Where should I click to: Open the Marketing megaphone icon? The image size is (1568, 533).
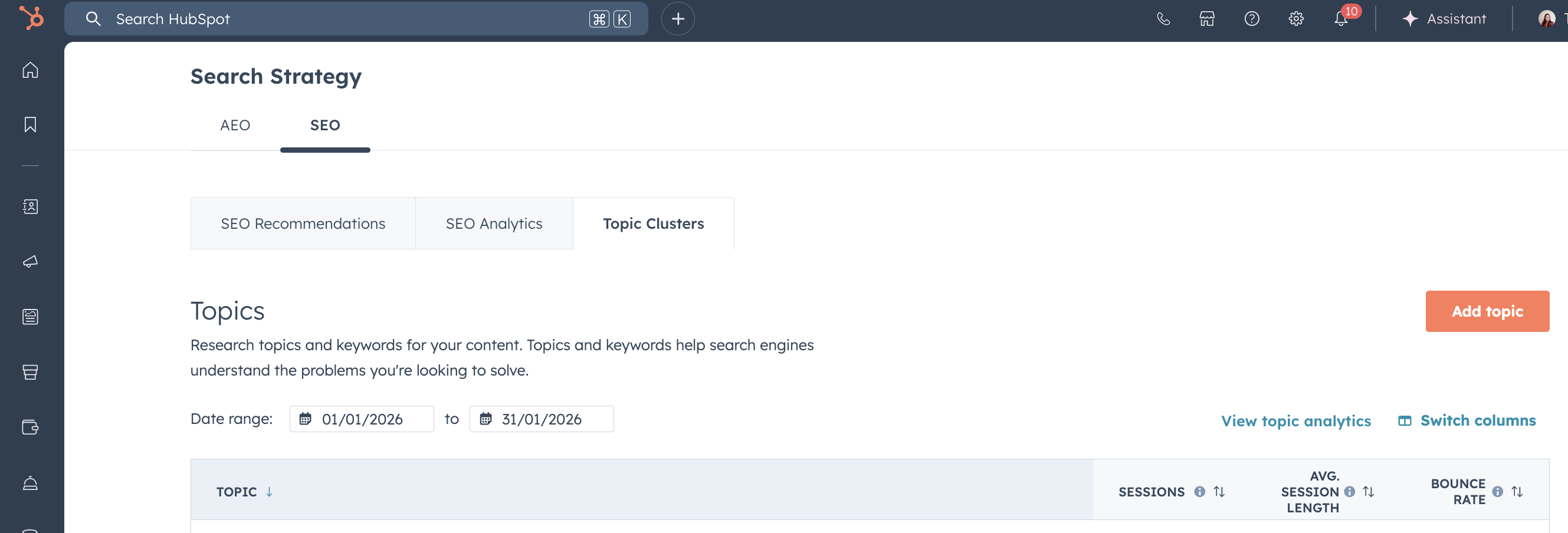[x=30, y=261]
